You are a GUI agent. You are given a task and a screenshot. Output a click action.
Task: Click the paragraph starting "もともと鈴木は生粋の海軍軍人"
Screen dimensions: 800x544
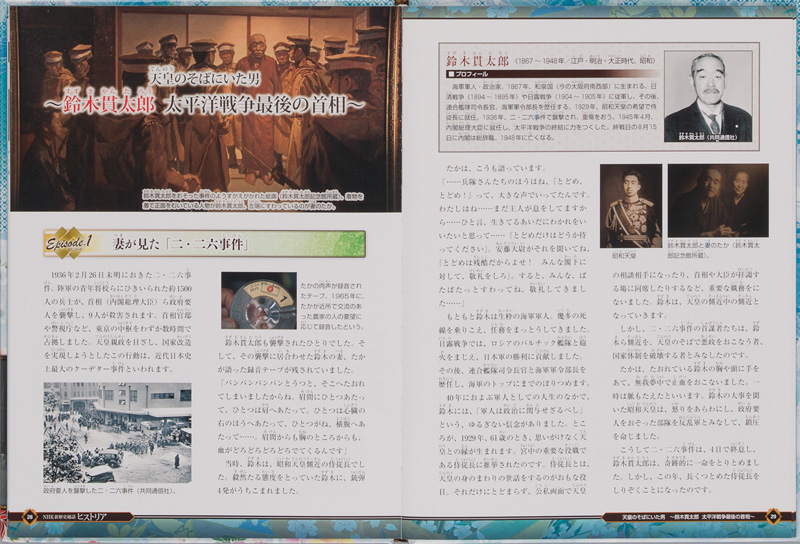513,350
